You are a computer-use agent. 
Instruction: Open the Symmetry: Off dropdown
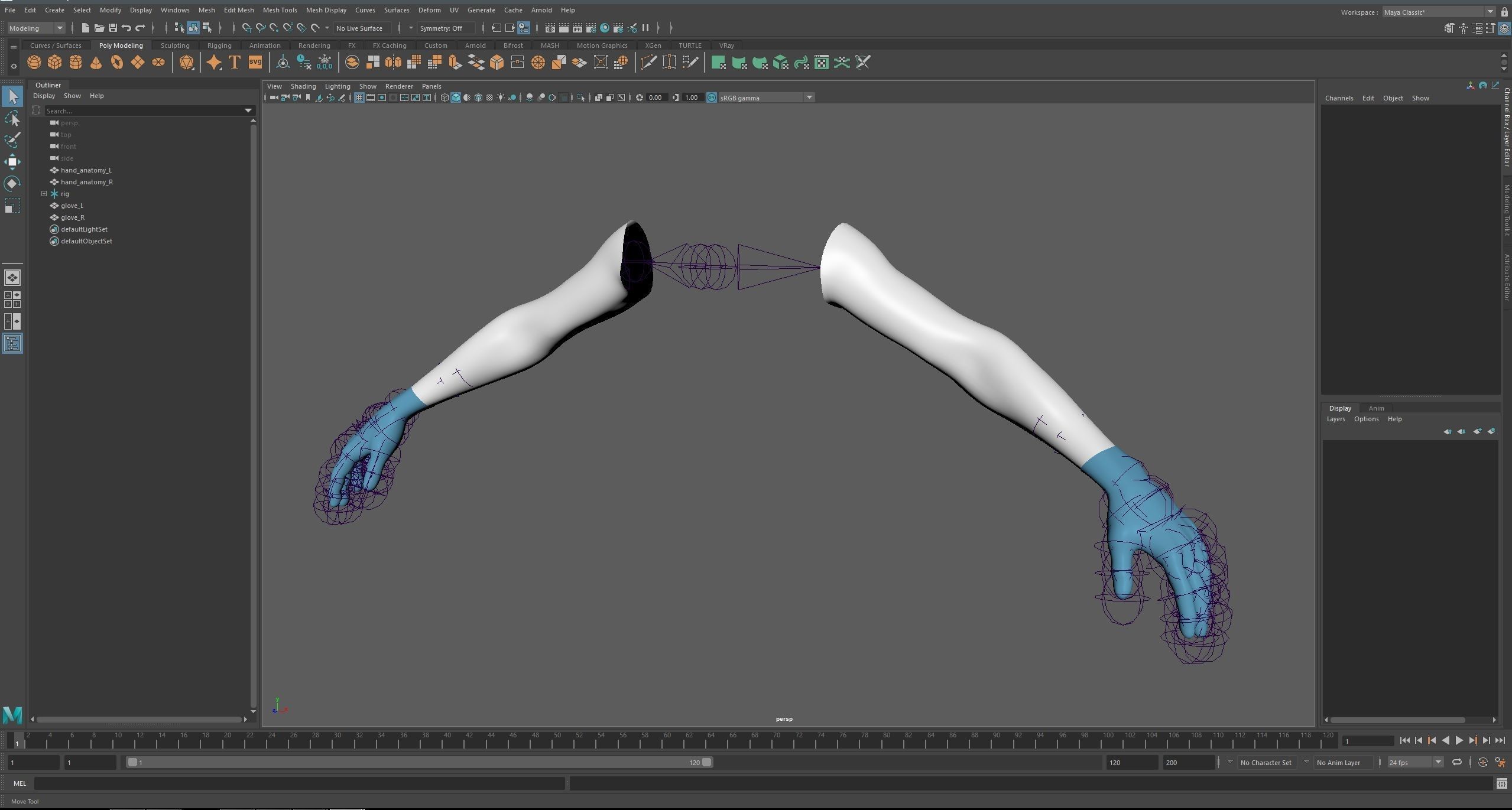pyautogui.click(x=445, y=28)
